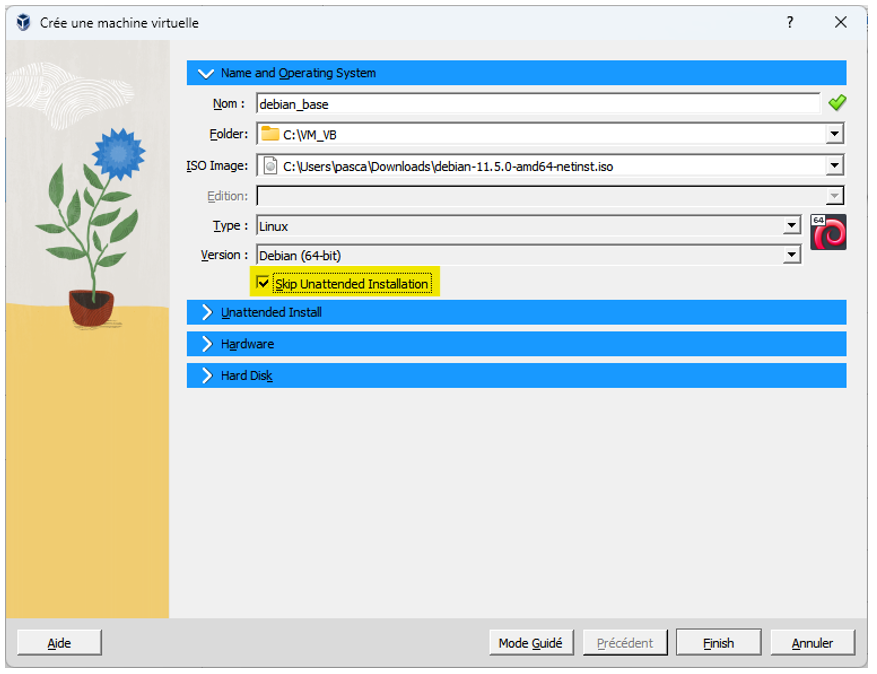Click the Version label
Viewport: 877px width, 674px height.
coord(224,255)
